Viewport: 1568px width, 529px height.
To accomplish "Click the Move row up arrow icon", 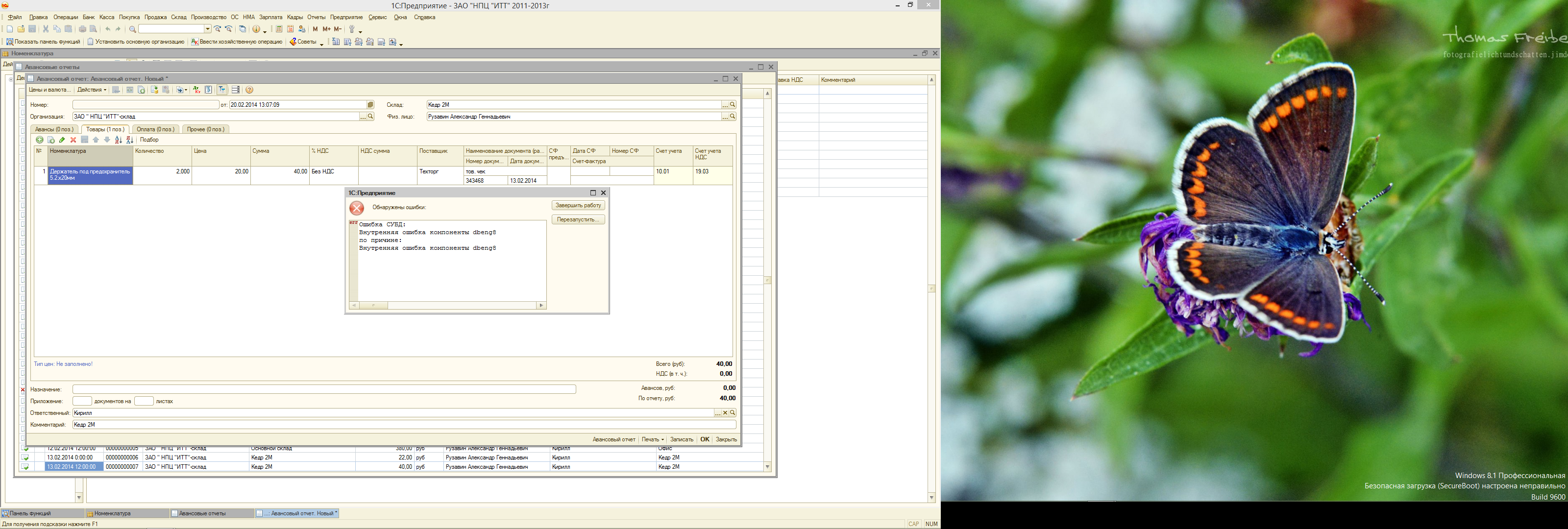I will click(x=96, y=140).
